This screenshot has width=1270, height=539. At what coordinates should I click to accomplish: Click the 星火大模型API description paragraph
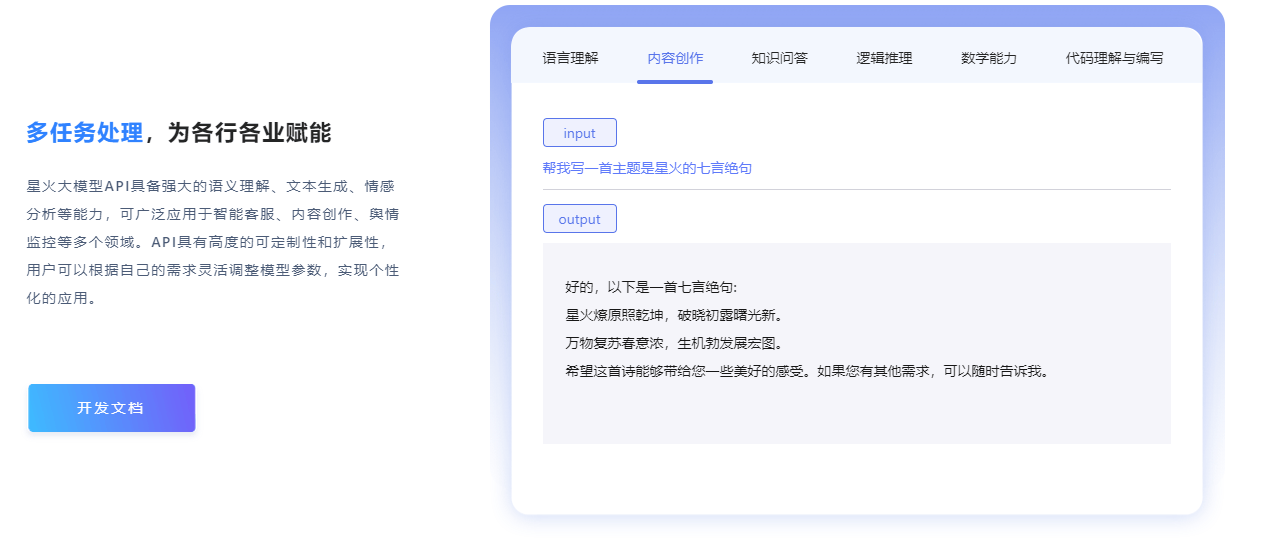pyautogui.click(x=212, y=242)
